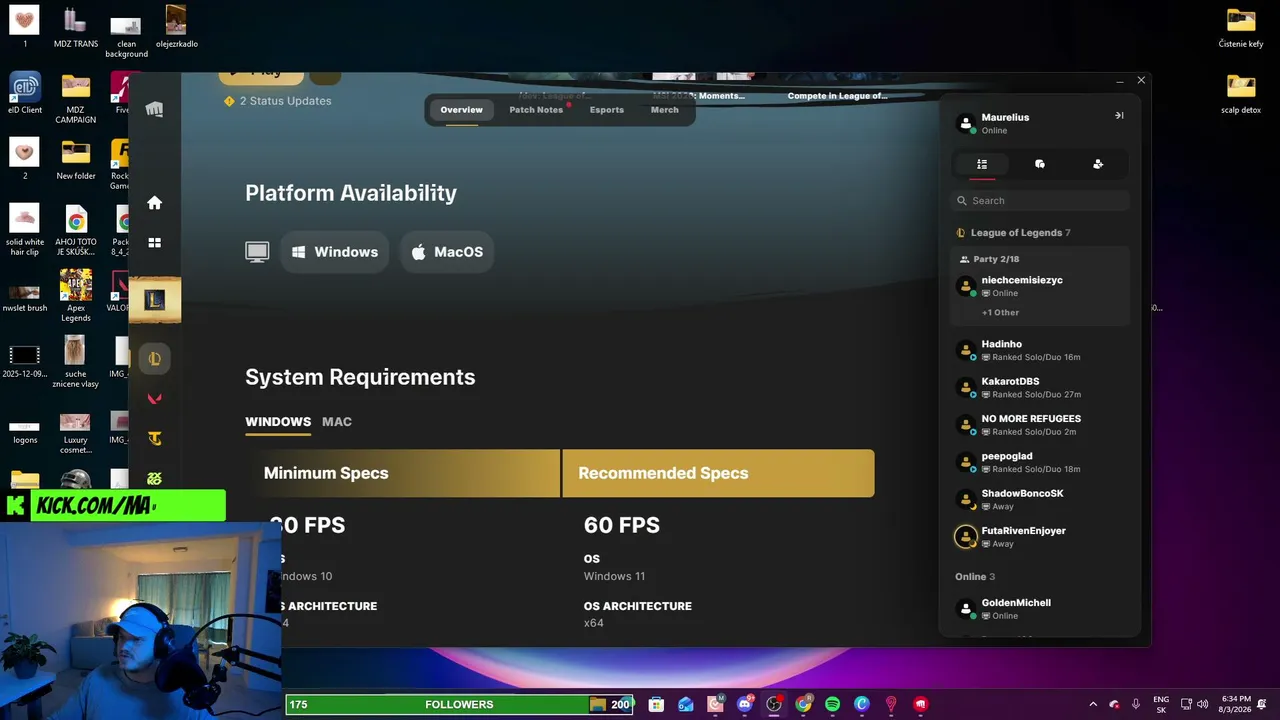Select the 2XKO icon in the sidebar

pos(154,478)
